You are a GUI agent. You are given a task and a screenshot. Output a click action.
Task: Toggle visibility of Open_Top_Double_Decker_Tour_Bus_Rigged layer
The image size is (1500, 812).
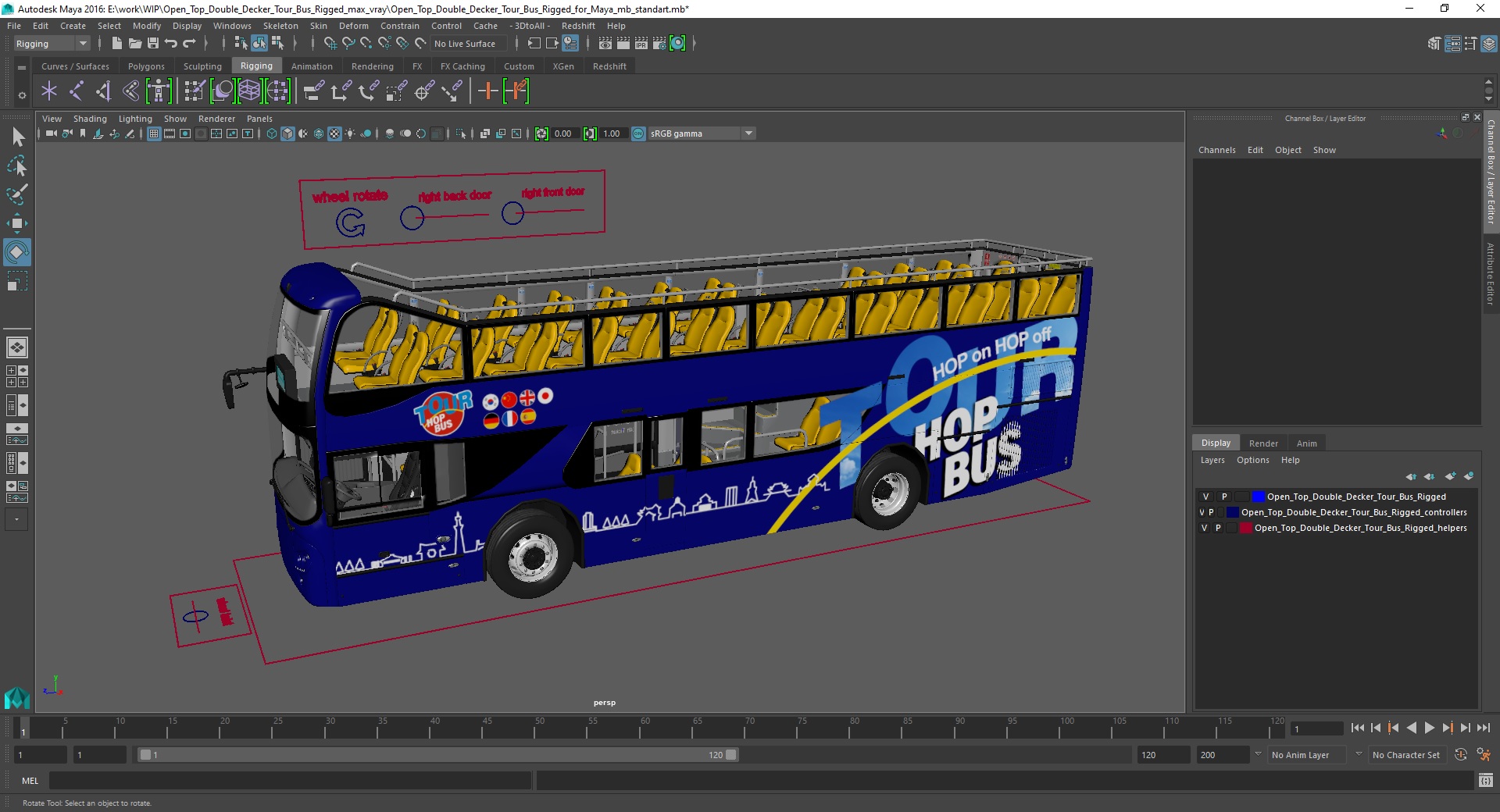(x=1205, y=497)
